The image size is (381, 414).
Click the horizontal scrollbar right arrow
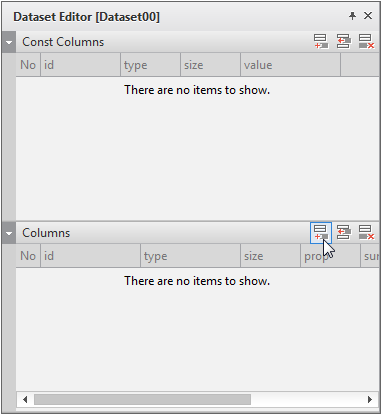[x=369, y=399]
